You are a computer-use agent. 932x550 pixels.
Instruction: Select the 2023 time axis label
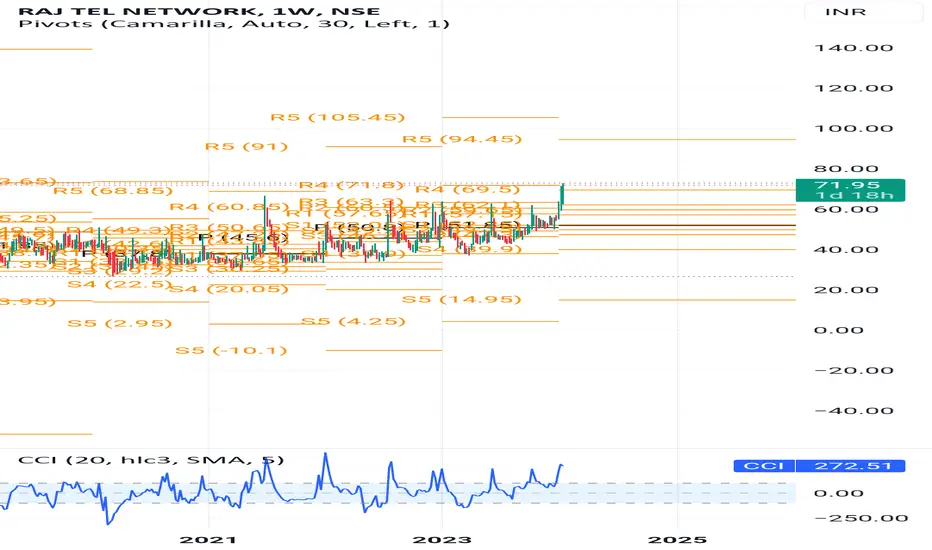coord(442,540)
